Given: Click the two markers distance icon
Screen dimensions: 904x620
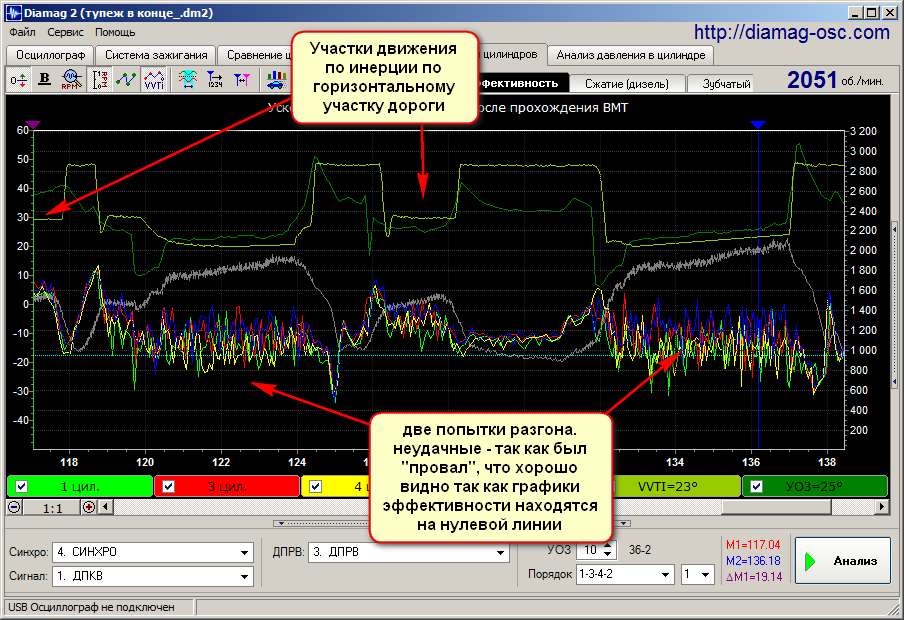Looking at the screenshot, I should point(242,80).
